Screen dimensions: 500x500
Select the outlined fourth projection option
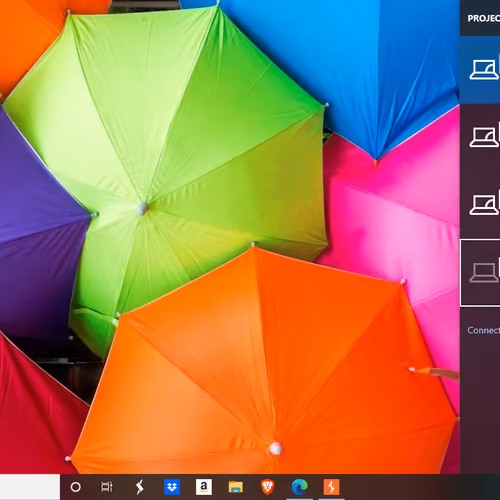coord(480,272)
